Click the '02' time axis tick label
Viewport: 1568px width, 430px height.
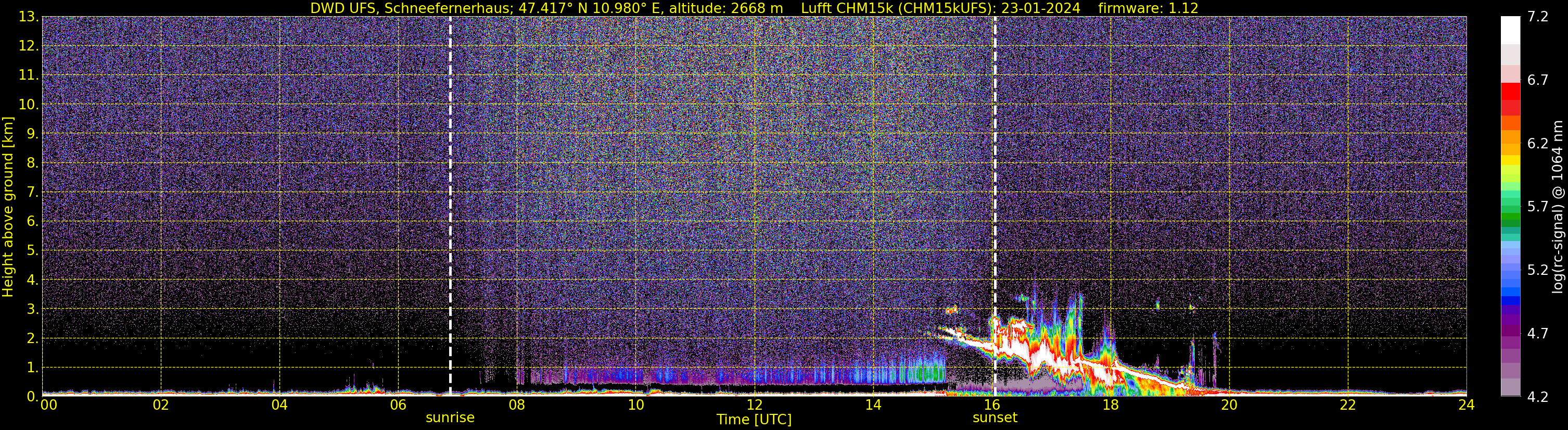point(161,405)
